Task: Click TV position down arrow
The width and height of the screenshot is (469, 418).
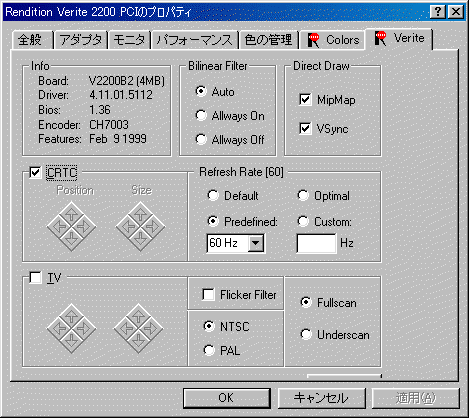Action: coord(72,340)
